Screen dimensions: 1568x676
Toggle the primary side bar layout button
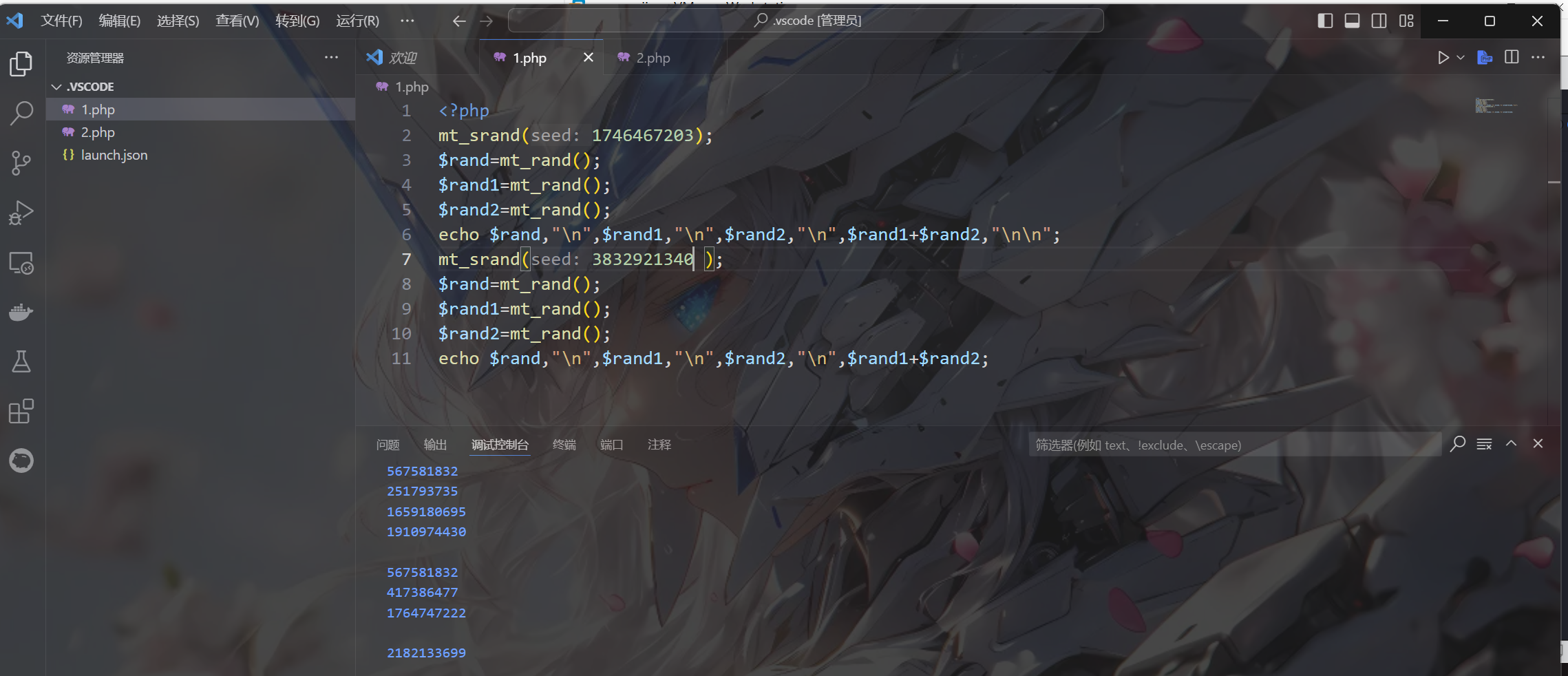pyautogui.click(x=1325, y=21)
